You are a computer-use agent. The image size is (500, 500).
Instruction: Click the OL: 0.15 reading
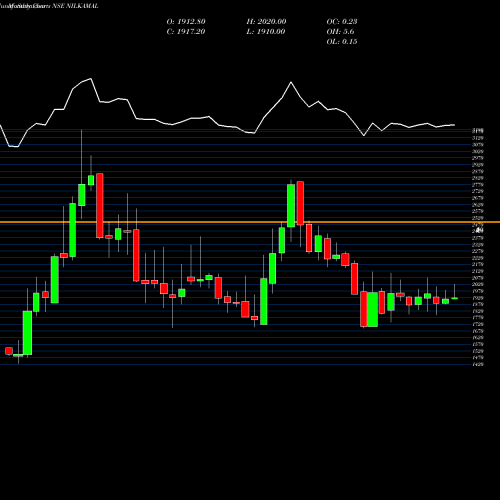342,41
